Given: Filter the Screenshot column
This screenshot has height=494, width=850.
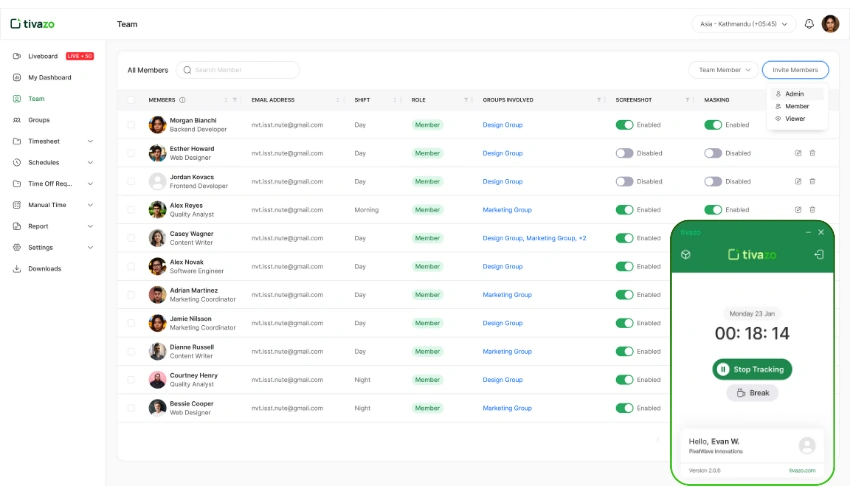Looking at the screenshot, I should click(x=687, y=100).
